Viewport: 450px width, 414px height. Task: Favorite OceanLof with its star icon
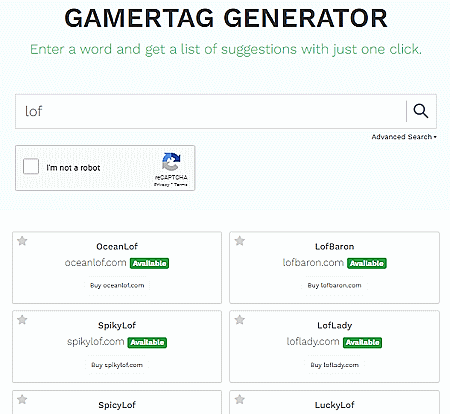pos(22,241)
